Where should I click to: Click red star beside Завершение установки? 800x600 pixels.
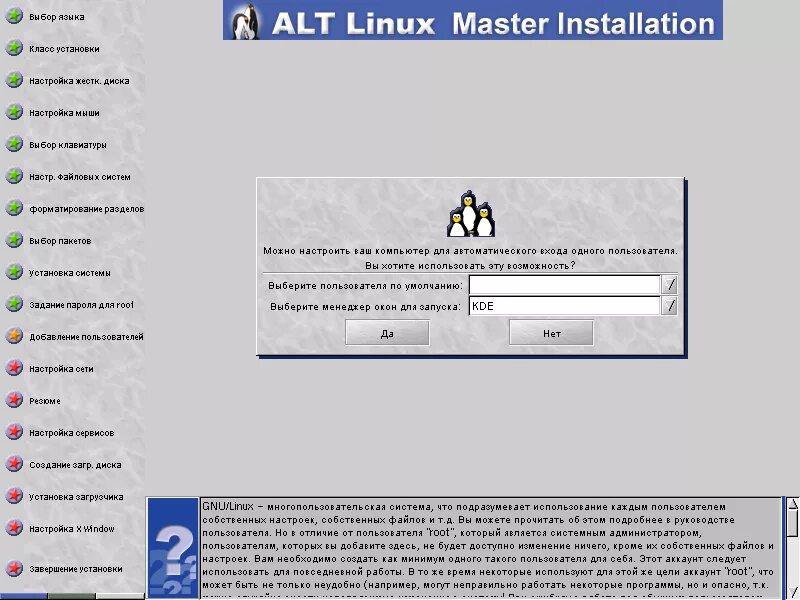point(14,568)
